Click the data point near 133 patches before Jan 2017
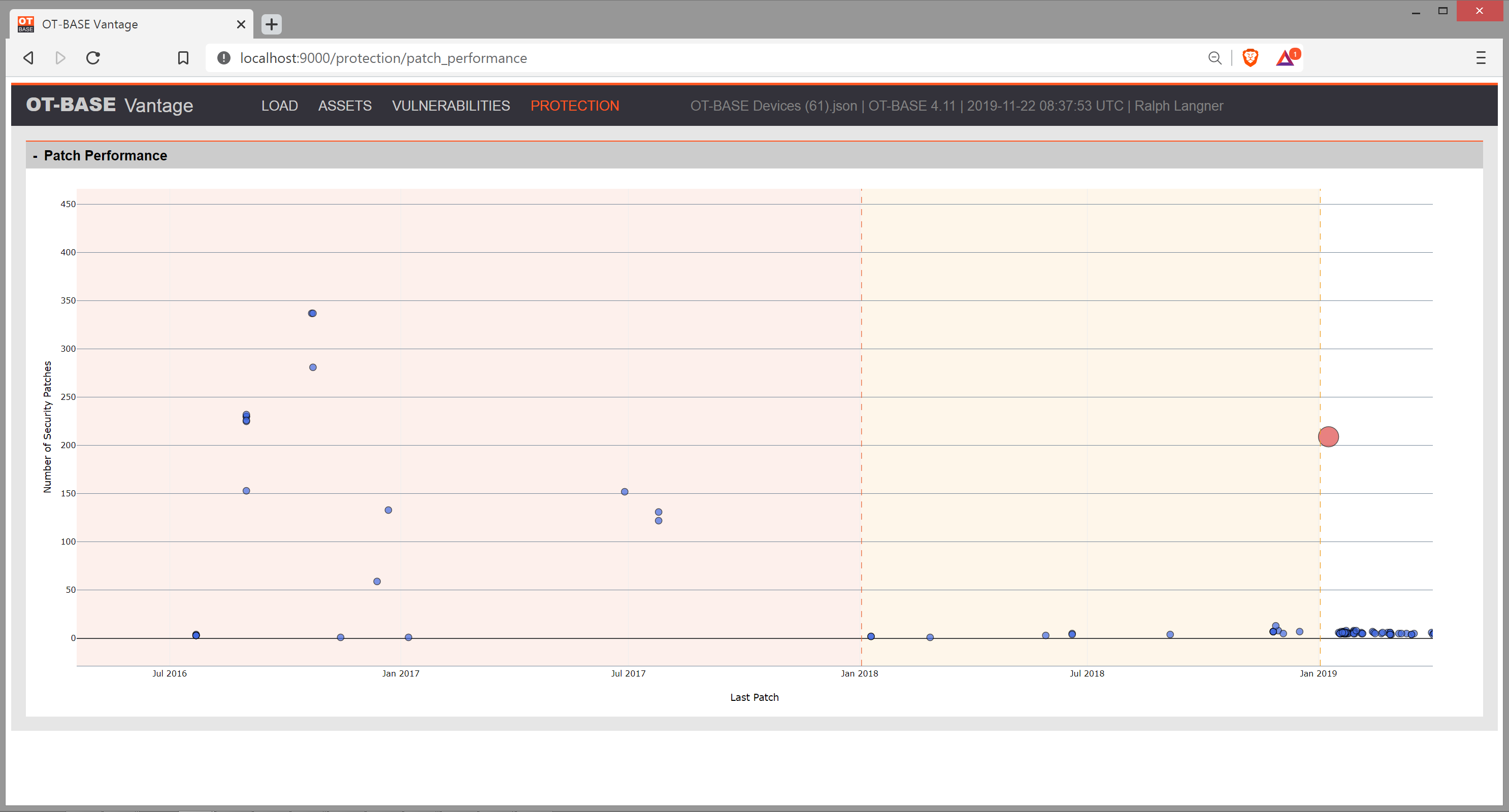 click(388, 510)
